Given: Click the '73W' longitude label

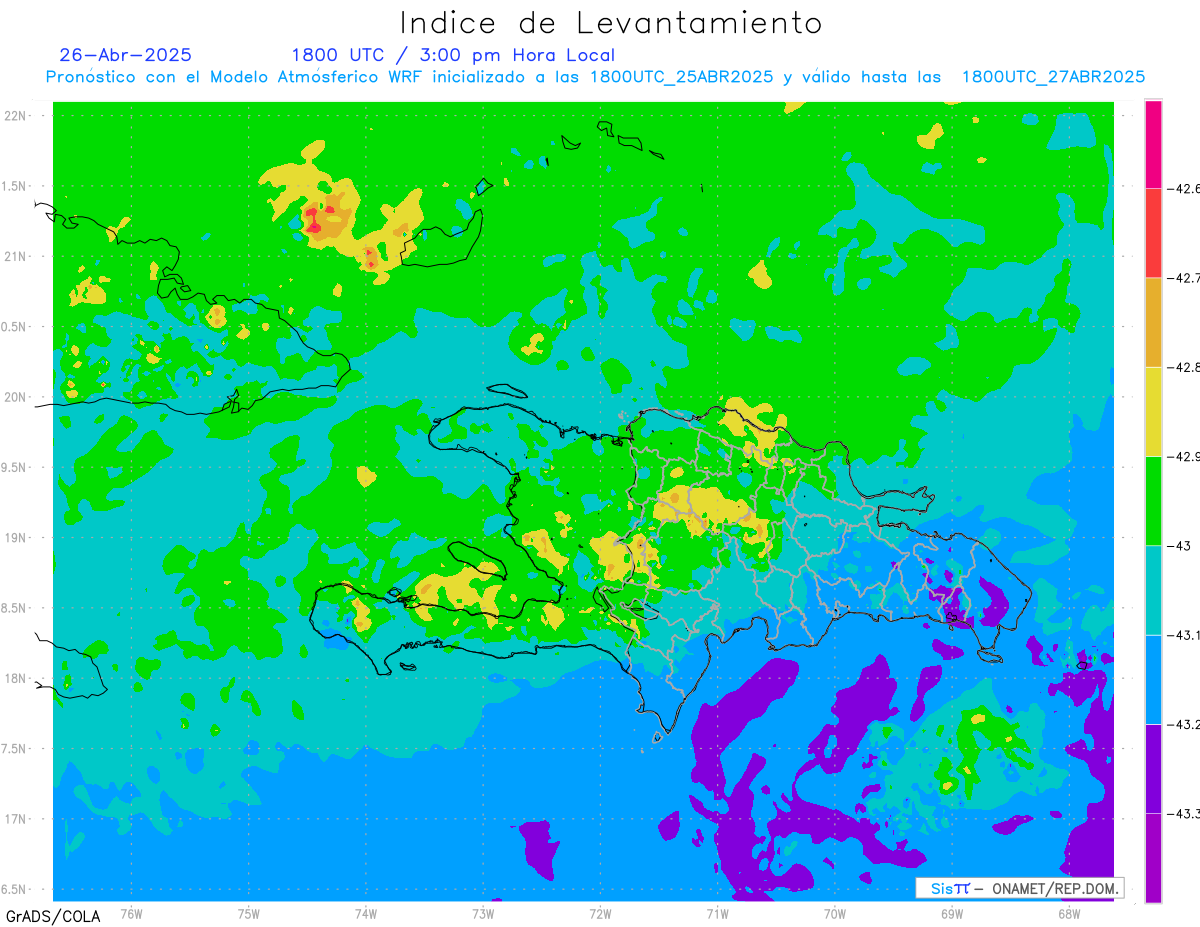Looking at the screenshot, I should [483, 913].
